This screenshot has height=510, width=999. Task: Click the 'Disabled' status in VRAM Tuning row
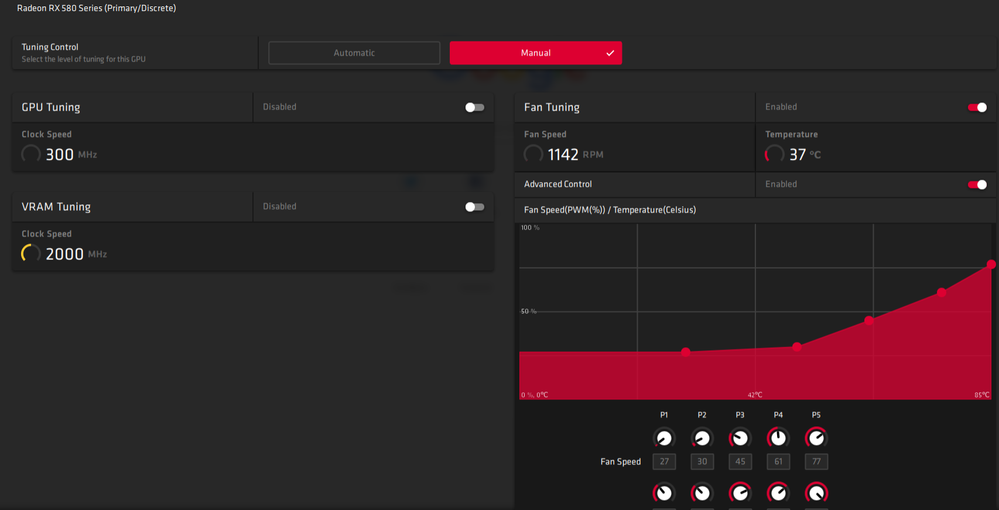(280, 207)
